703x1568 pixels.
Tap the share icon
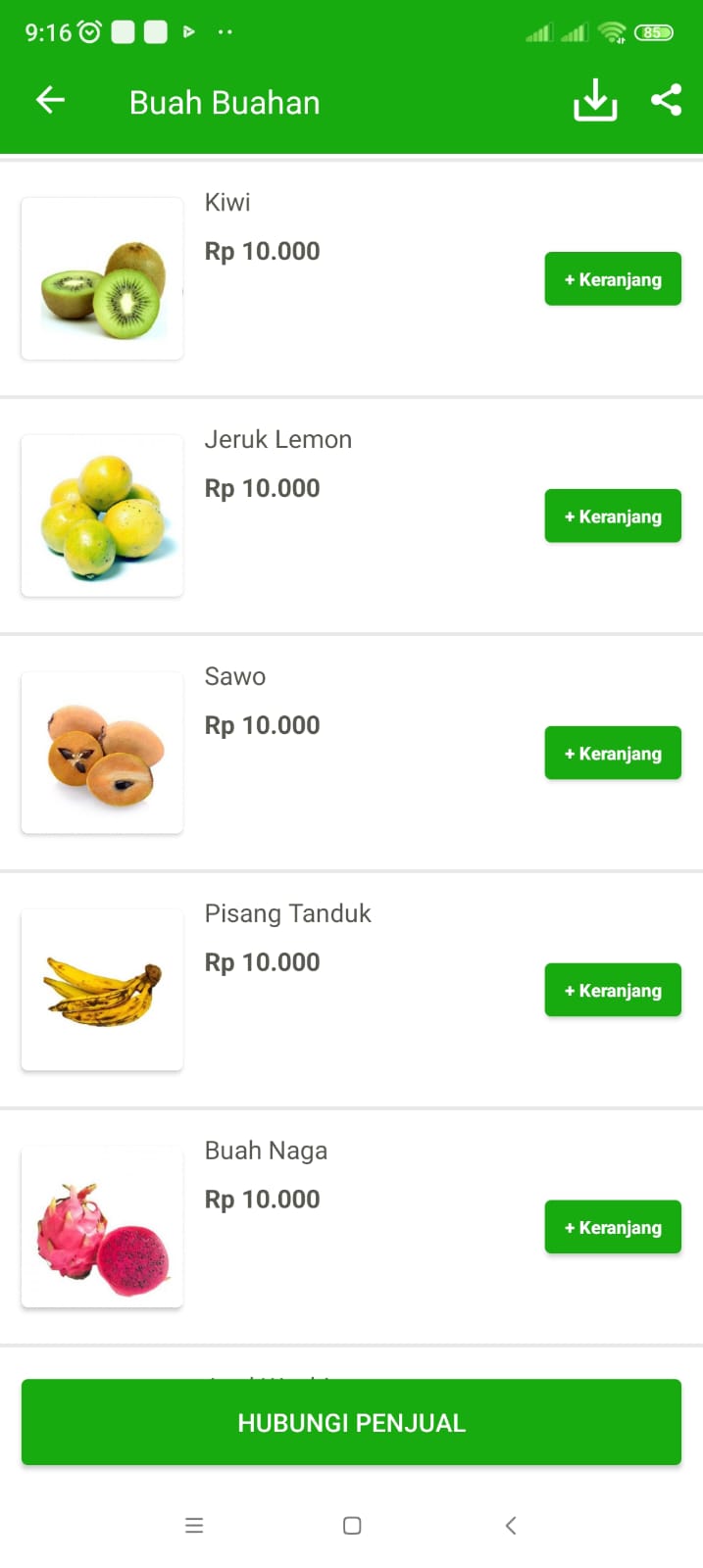667,100
